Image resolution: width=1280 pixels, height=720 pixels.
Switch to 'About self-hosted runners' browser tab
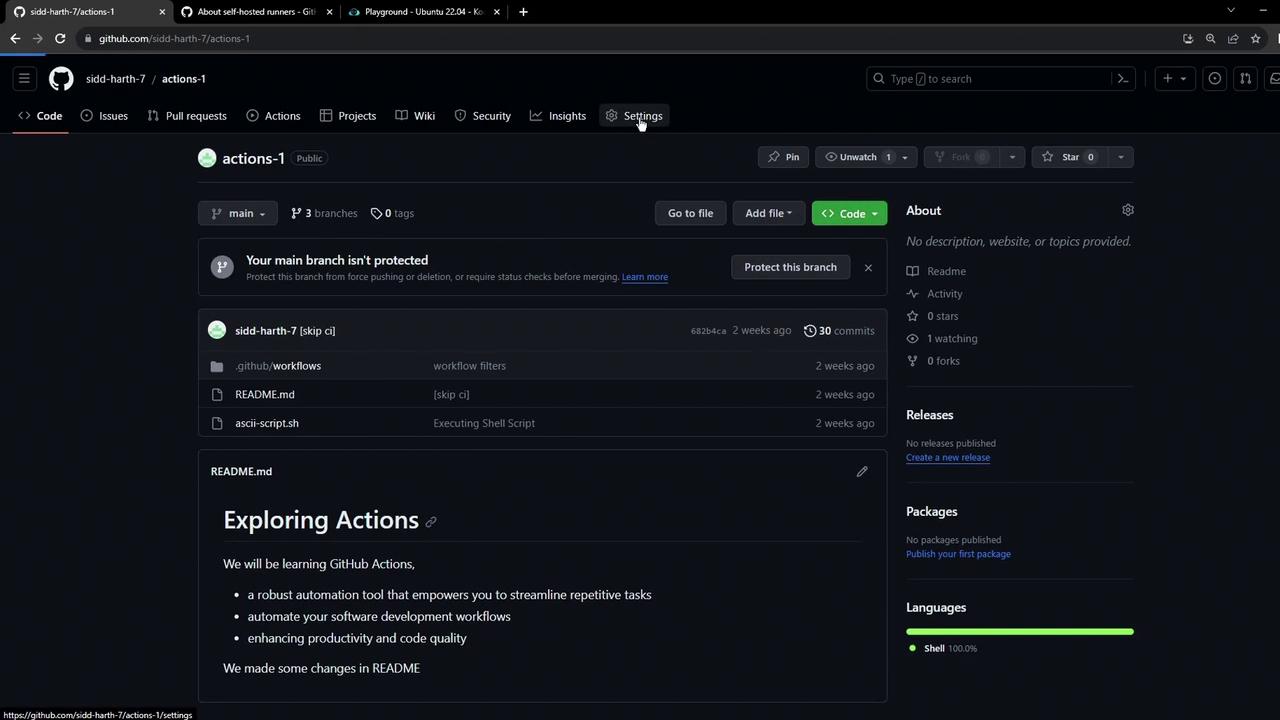point(256,12)
